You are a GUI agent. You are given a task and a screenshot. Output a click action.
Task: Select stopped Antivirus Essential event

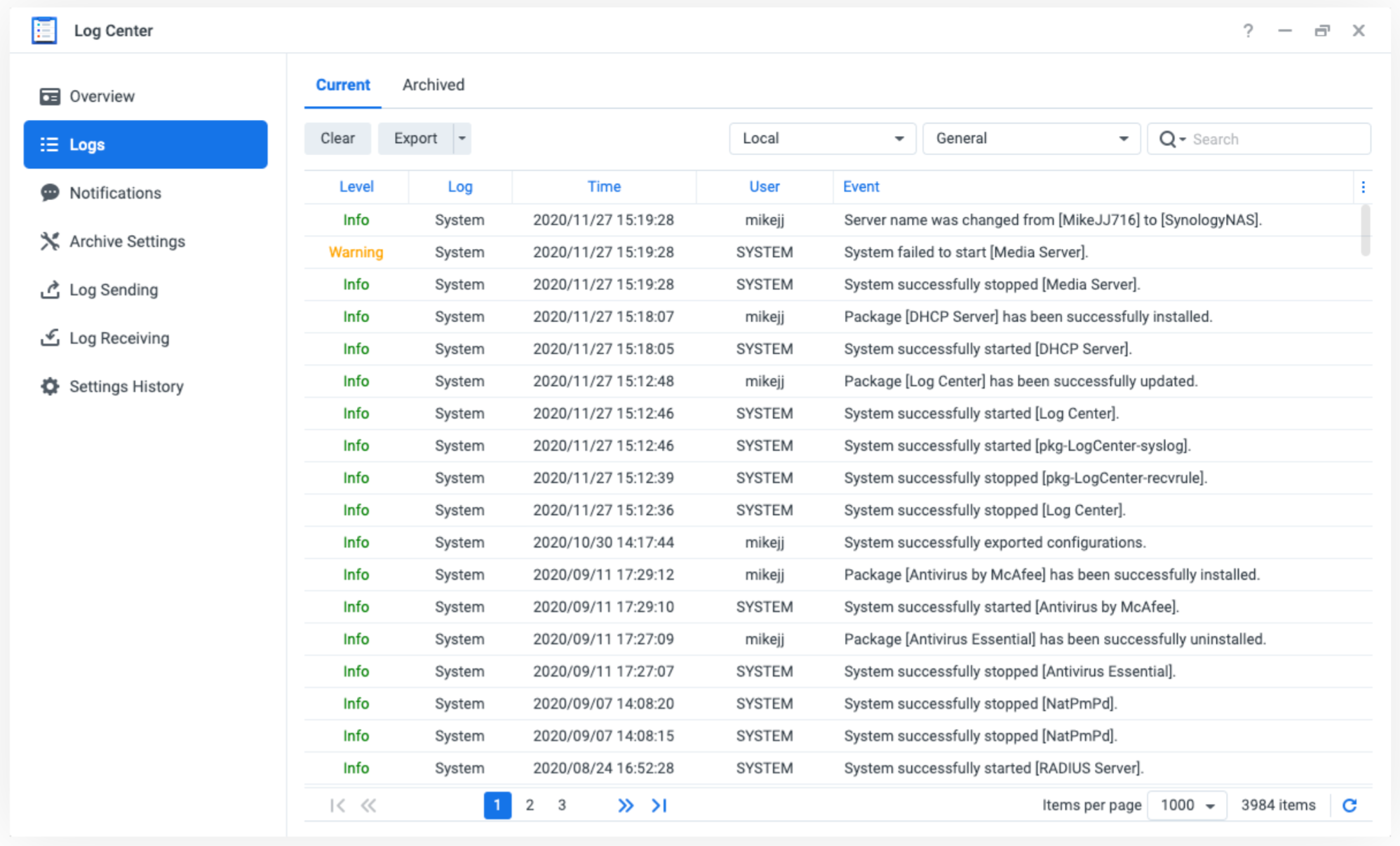pos(1009,672)
